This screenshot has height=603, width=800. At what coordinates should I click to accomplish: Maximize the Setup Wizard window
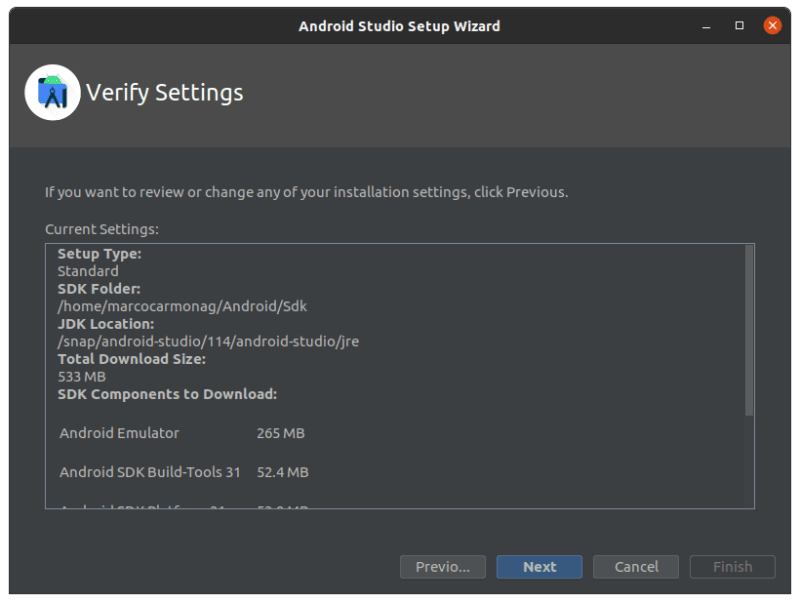(739, 26)
